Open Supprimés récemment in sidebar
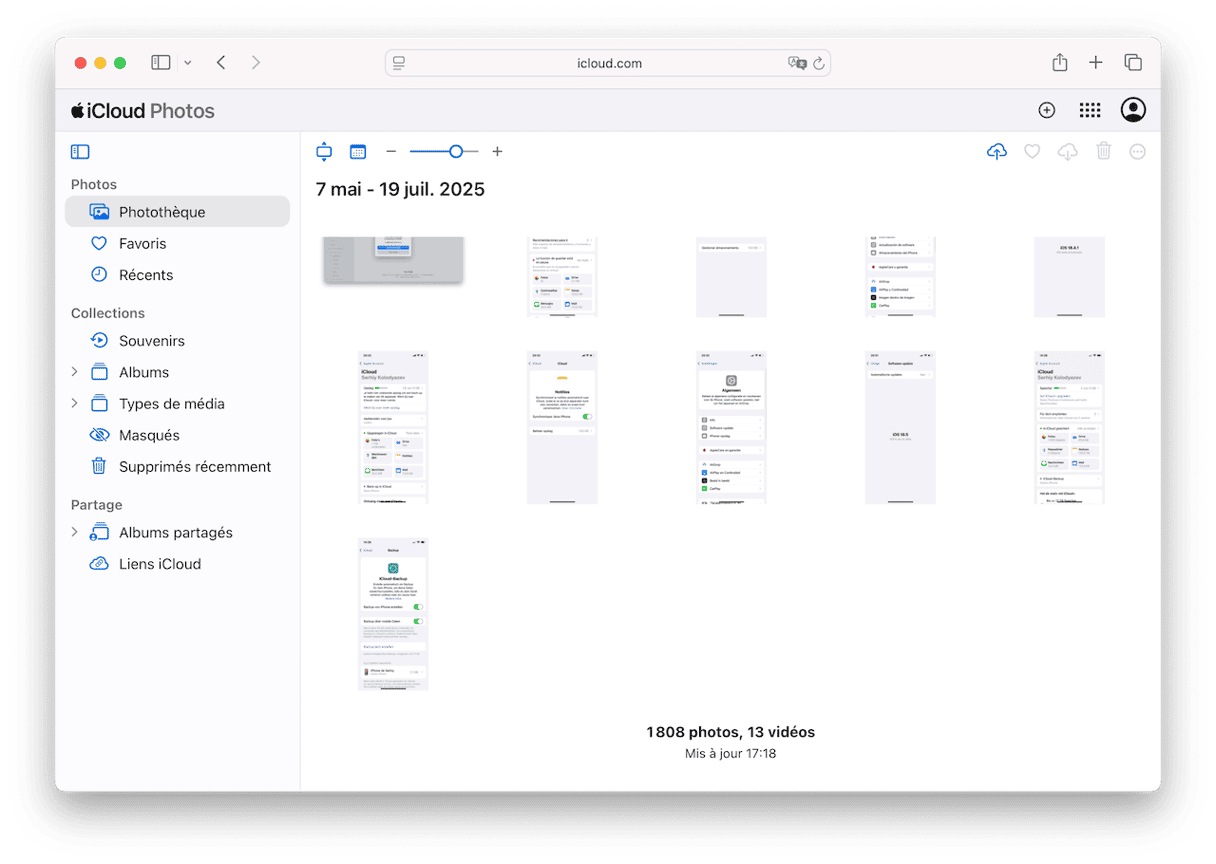This screenshot has width=1216, height=864. (x=194, y=467)
